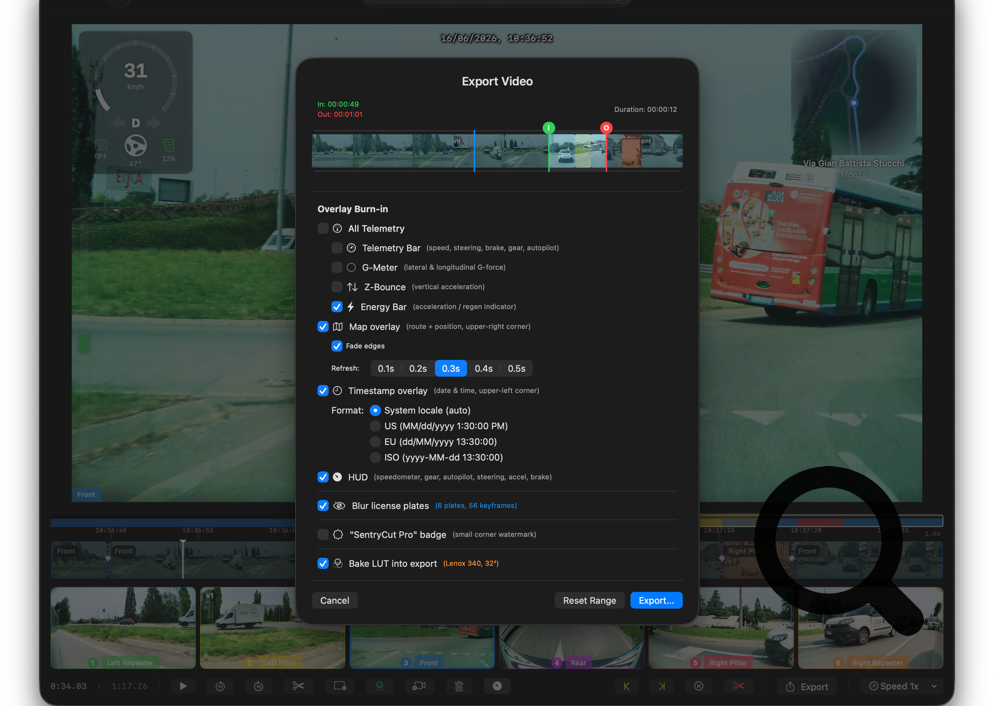
Task: Click the G-Meter circle icon
Action: (x=351, y=267)
